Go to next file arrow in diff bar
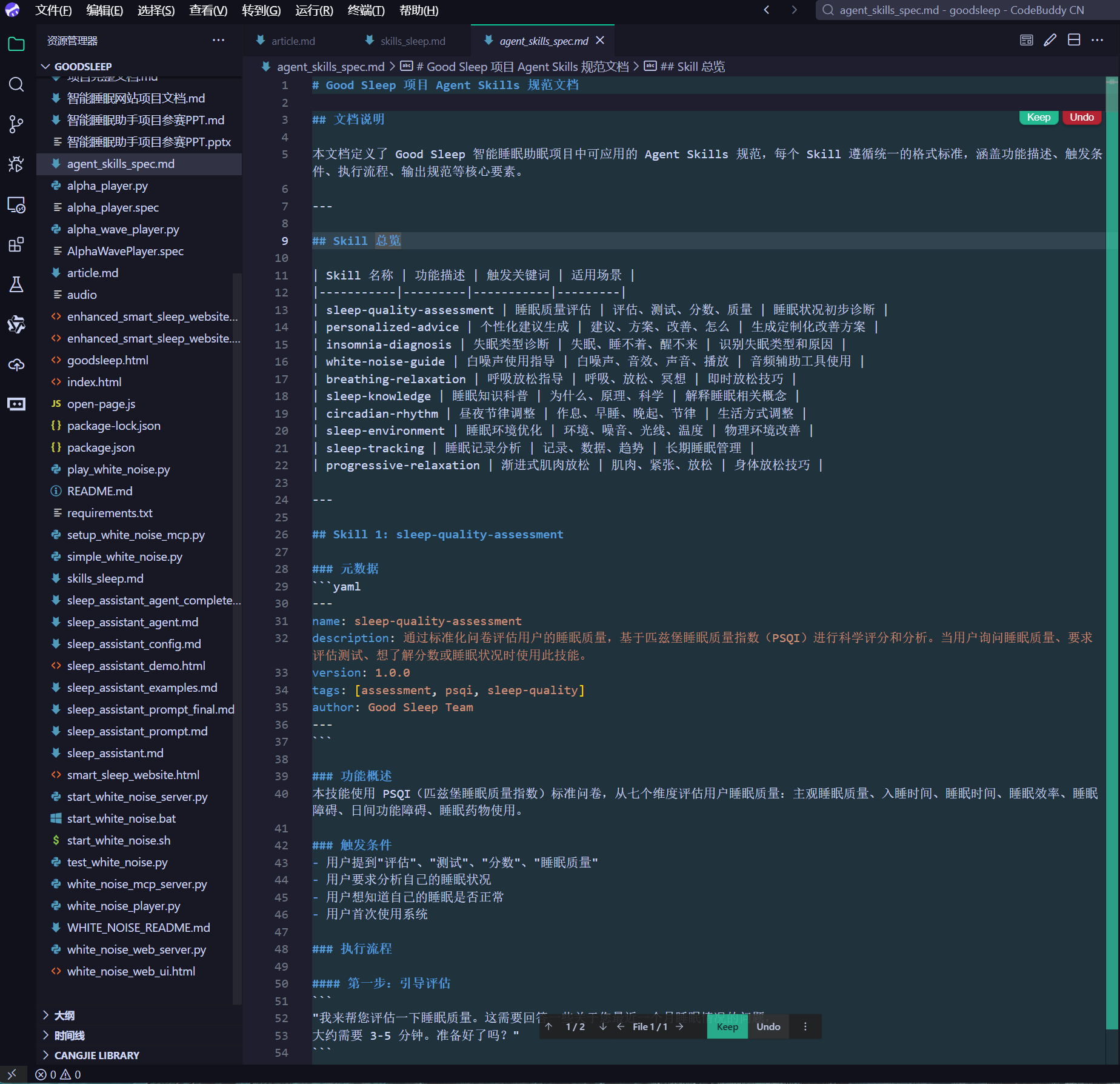The image size is (1120, 1084). pos(679,1026)
